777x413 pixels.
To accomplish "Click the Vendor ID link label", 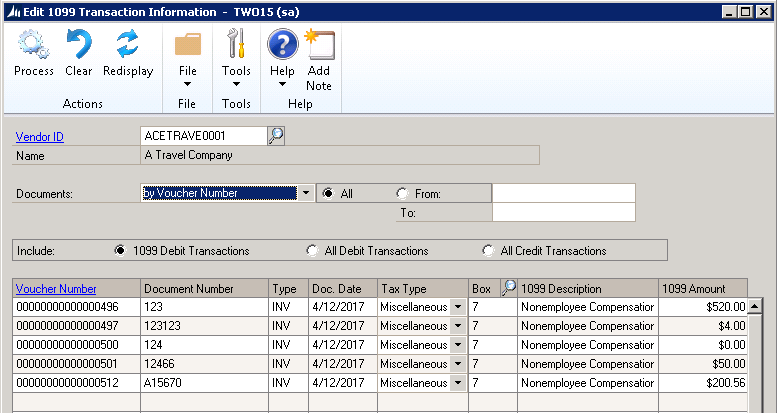I will 40,137.
